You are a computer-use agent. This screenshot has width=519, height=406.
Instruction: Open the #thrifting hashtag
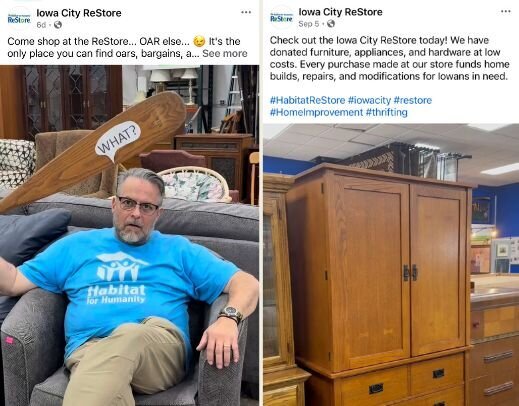click(387, 112)
